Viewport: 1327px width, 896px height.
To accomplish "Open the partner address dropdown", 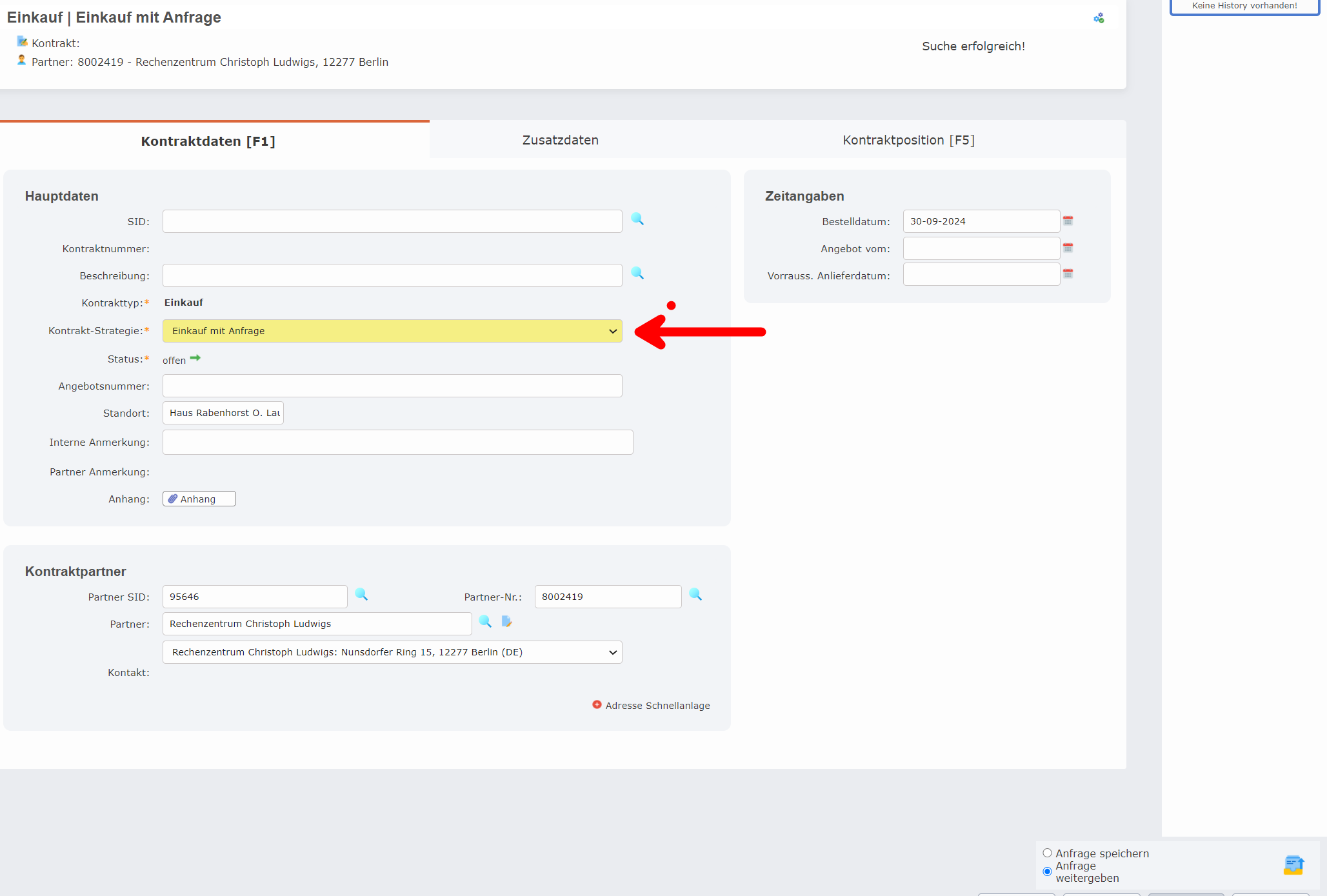I will pos(392,652).
